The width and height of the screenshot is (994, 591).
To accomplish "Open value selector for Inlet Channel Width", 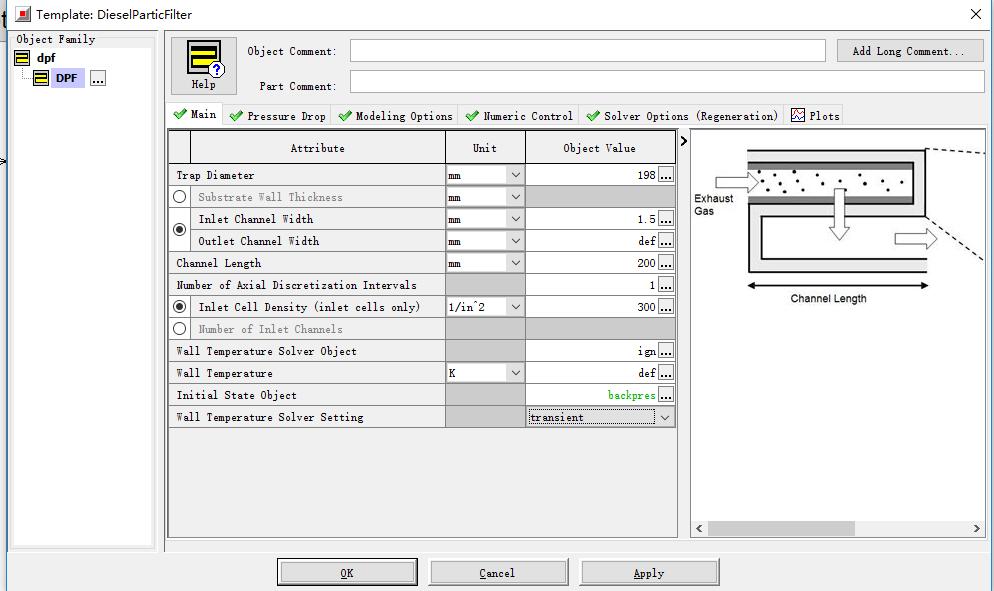I will 666,219.
